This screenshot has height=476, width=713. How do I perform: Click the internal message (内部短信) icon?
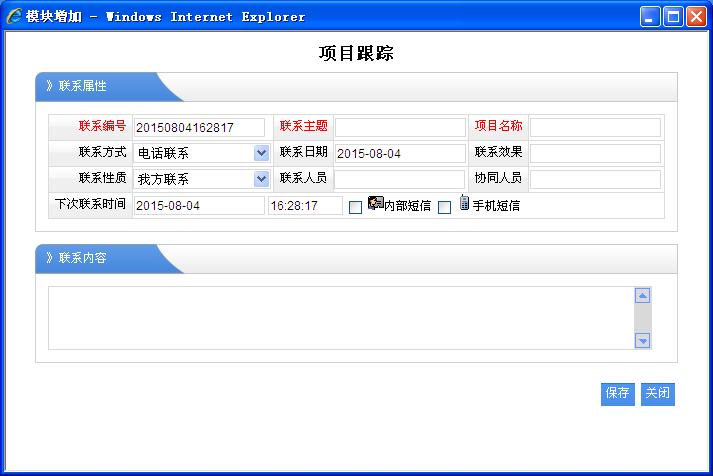(x=376, y=203)
